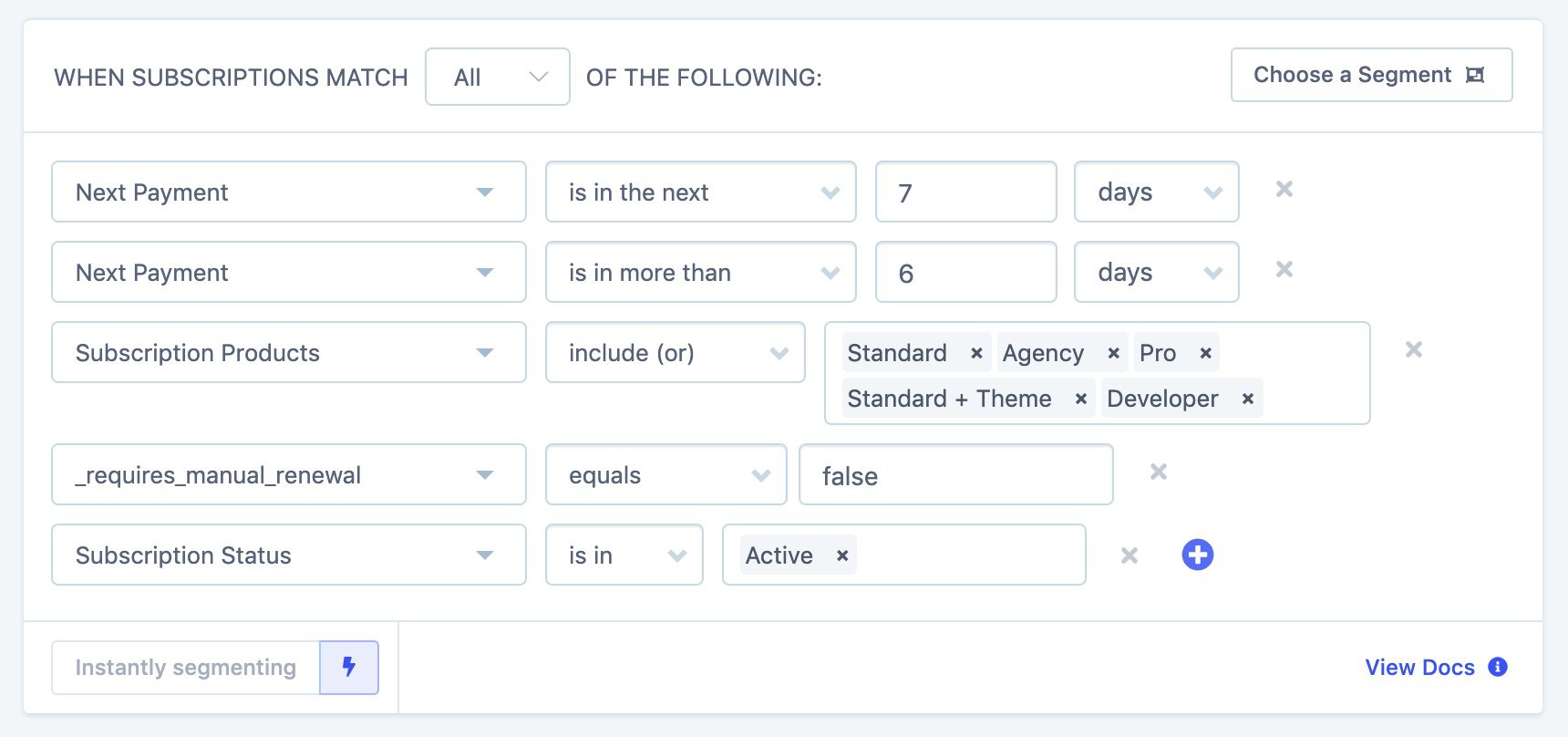Click the 'false' value input field
This screenshot has width=1568, height=737.
pos(955,475)
